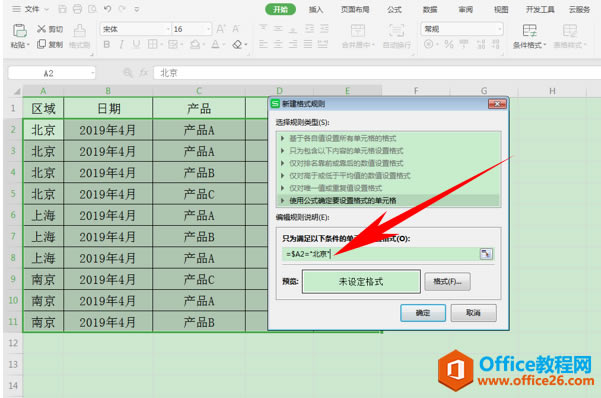Click the Center text horizontally icon
The width and height of the screenshot is (601, 398).
coord(278,44)
